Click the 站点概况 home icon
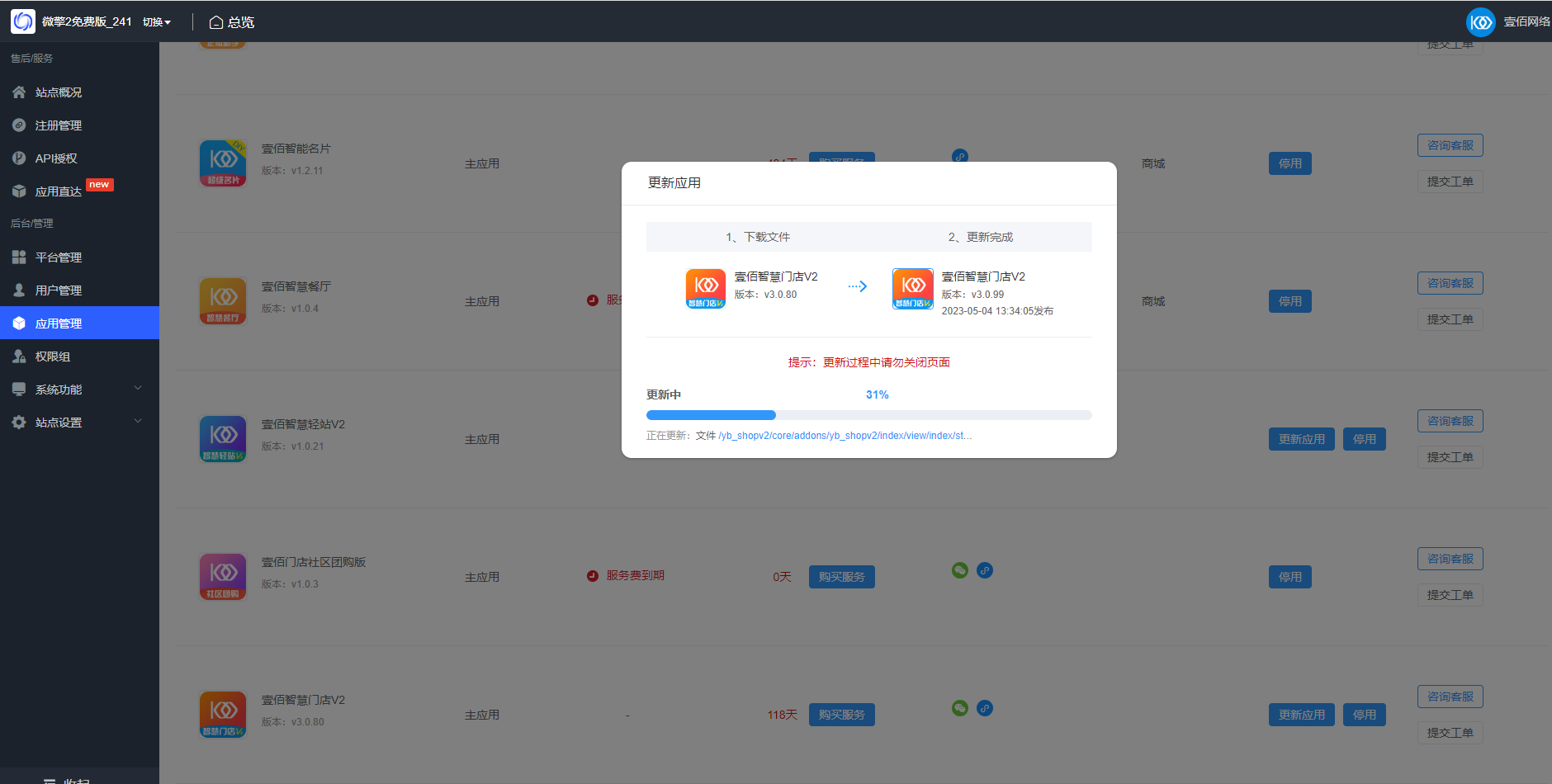Viewport: 1552px width, 784px height. coord(19,92)
